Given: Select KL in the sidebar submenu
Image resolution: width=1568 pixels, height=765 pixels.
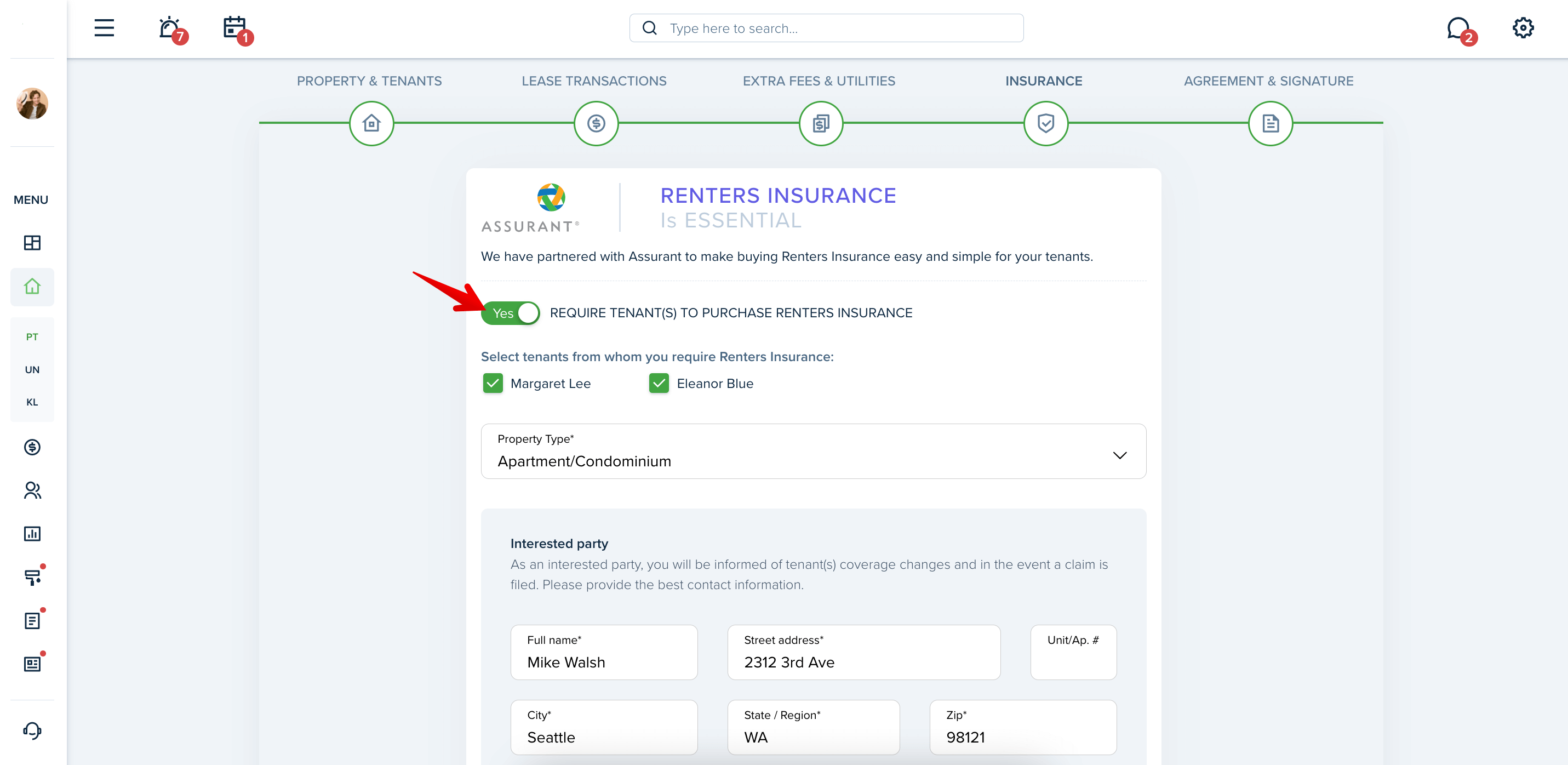Looking at the screenshot, I should (32, 402).
